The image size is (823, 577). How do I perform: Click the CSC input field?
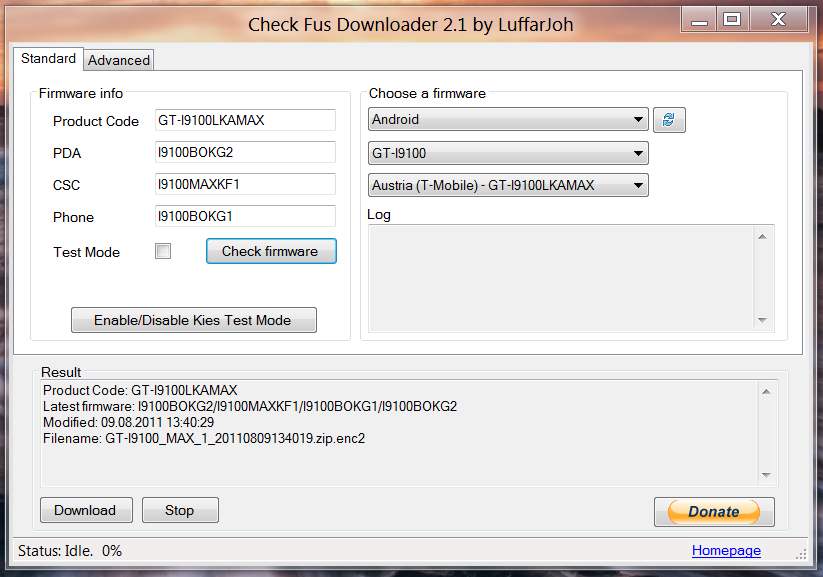[x=245, y=184]
